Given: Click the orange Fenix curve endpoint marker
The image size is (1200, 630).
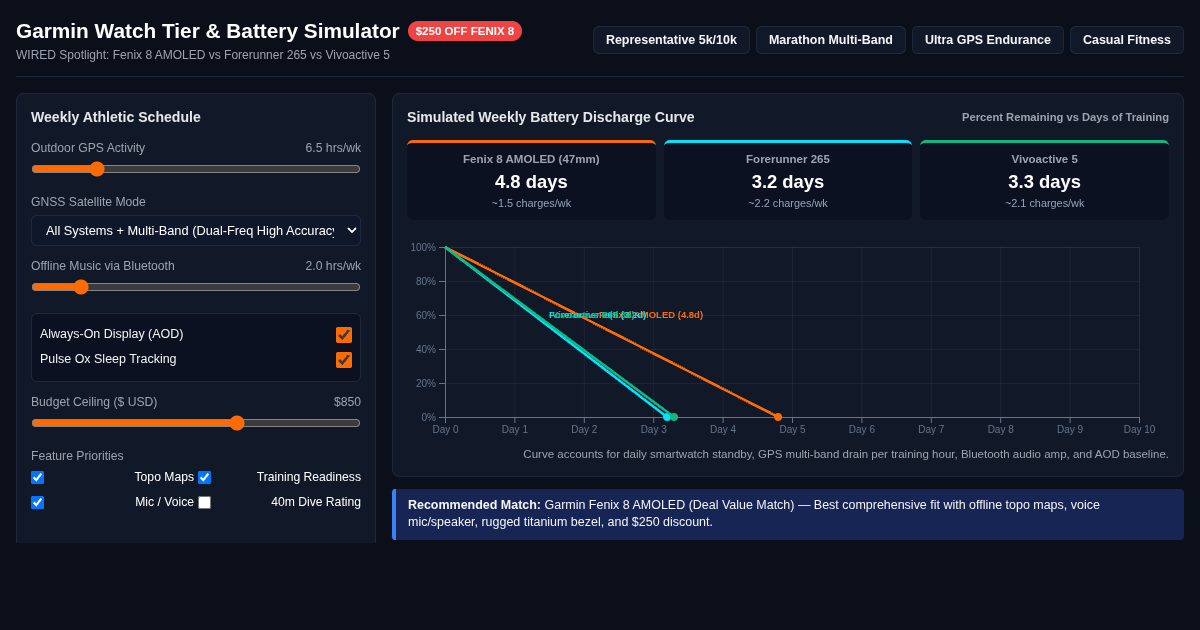Looking at the screenshot, I should 778,417.
